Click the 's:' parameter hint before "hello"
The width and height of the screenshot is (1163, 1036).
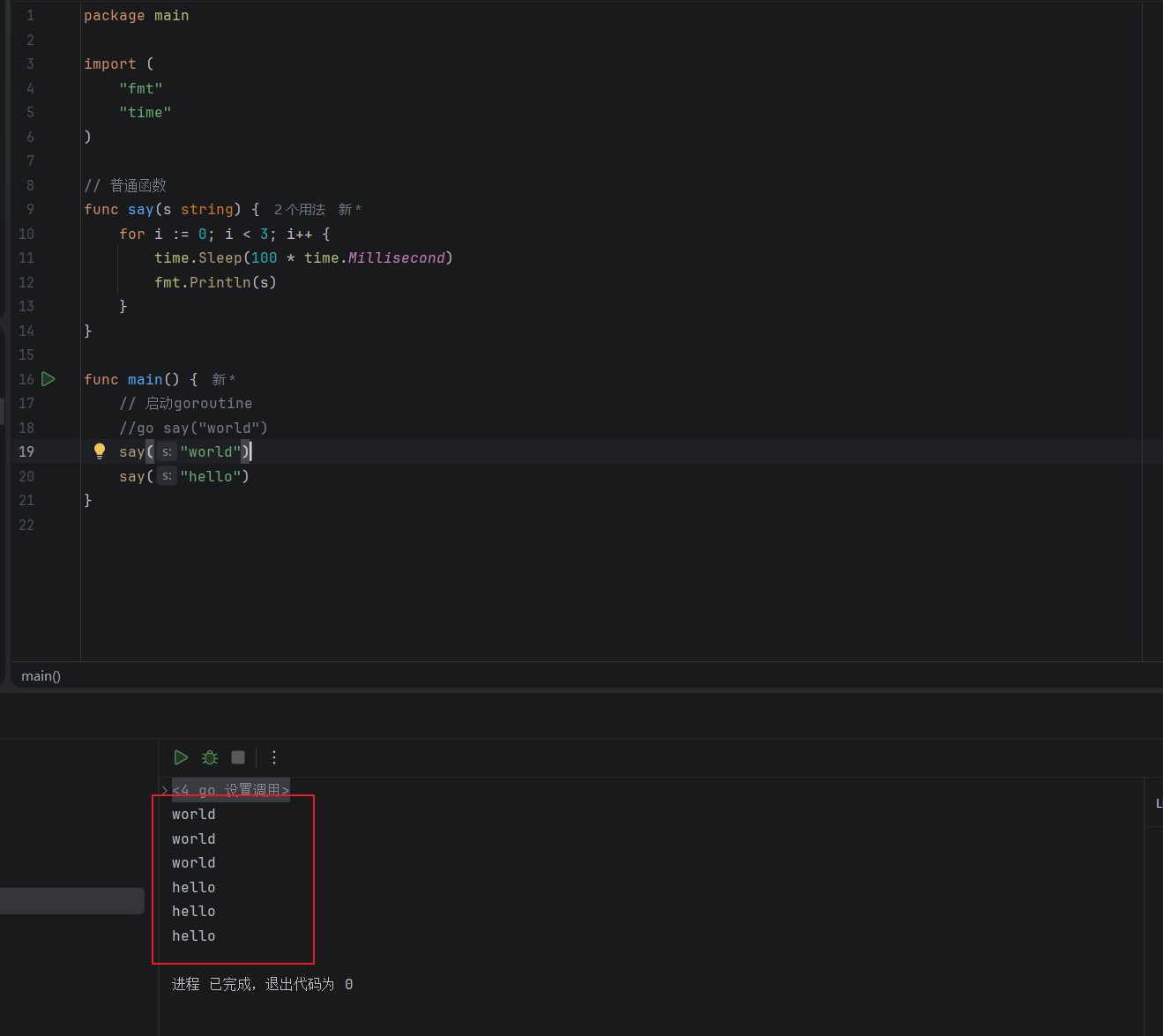click(167, 476)
